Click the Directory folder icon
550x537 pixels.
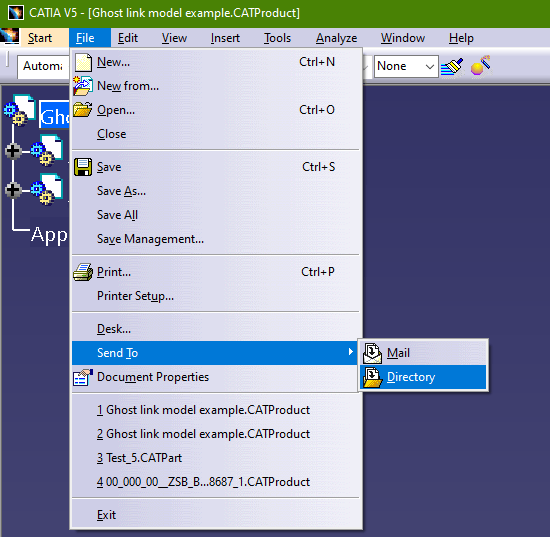pyautogui.click(x=373, y=377)
